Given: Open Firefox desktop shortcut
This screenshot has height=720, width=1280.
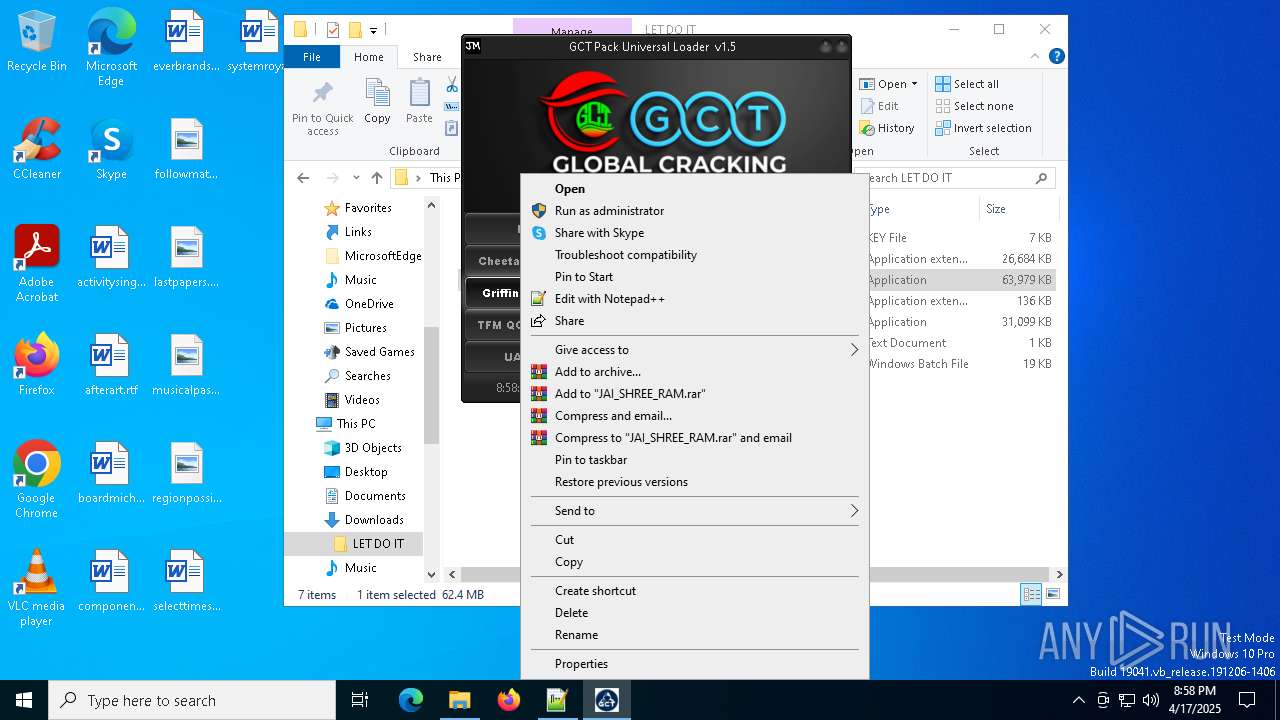Looking at the screenshot, I should (x=37, y=365).
